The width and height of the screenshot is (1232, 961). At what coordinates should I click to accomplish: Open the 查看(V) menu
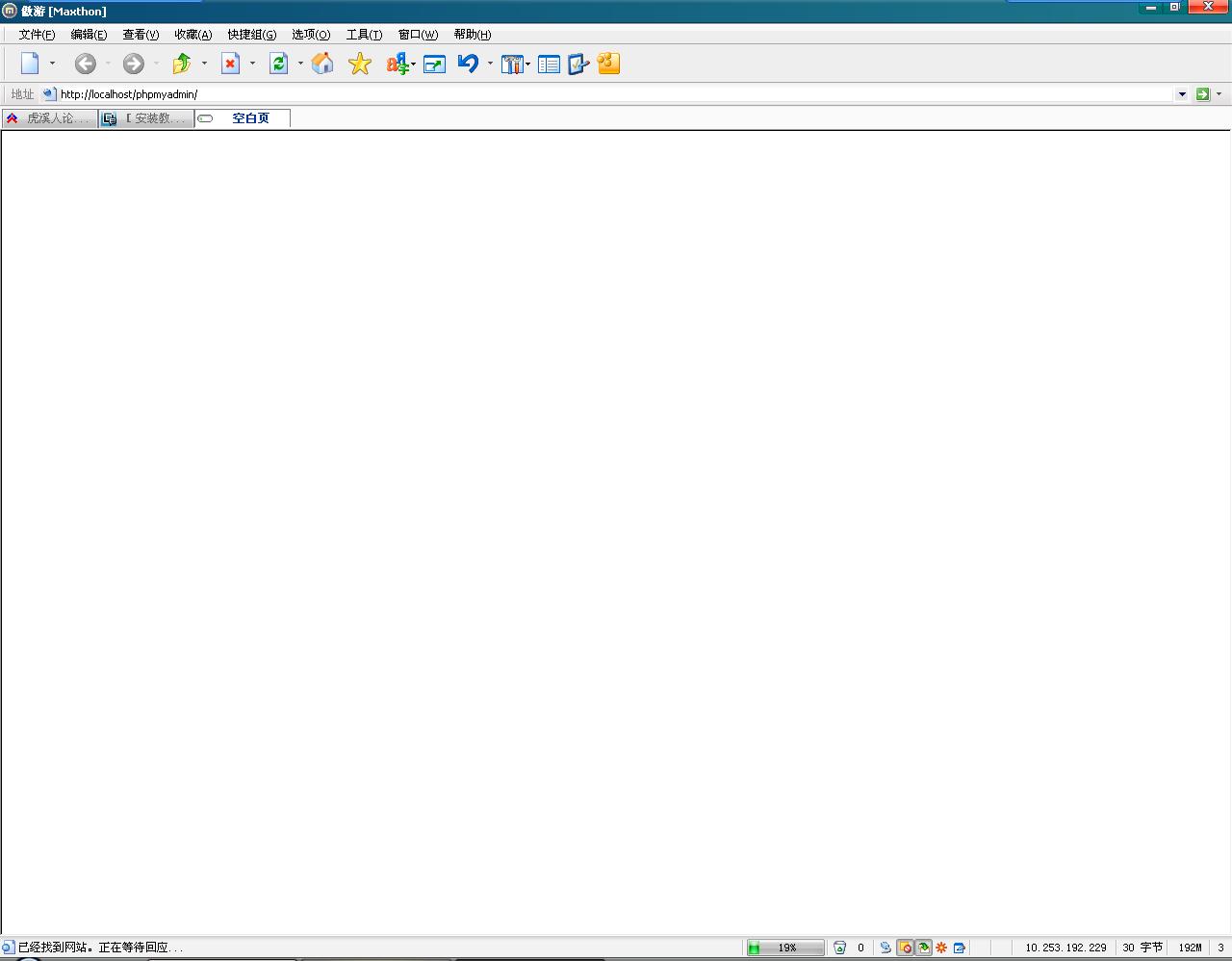141,35
